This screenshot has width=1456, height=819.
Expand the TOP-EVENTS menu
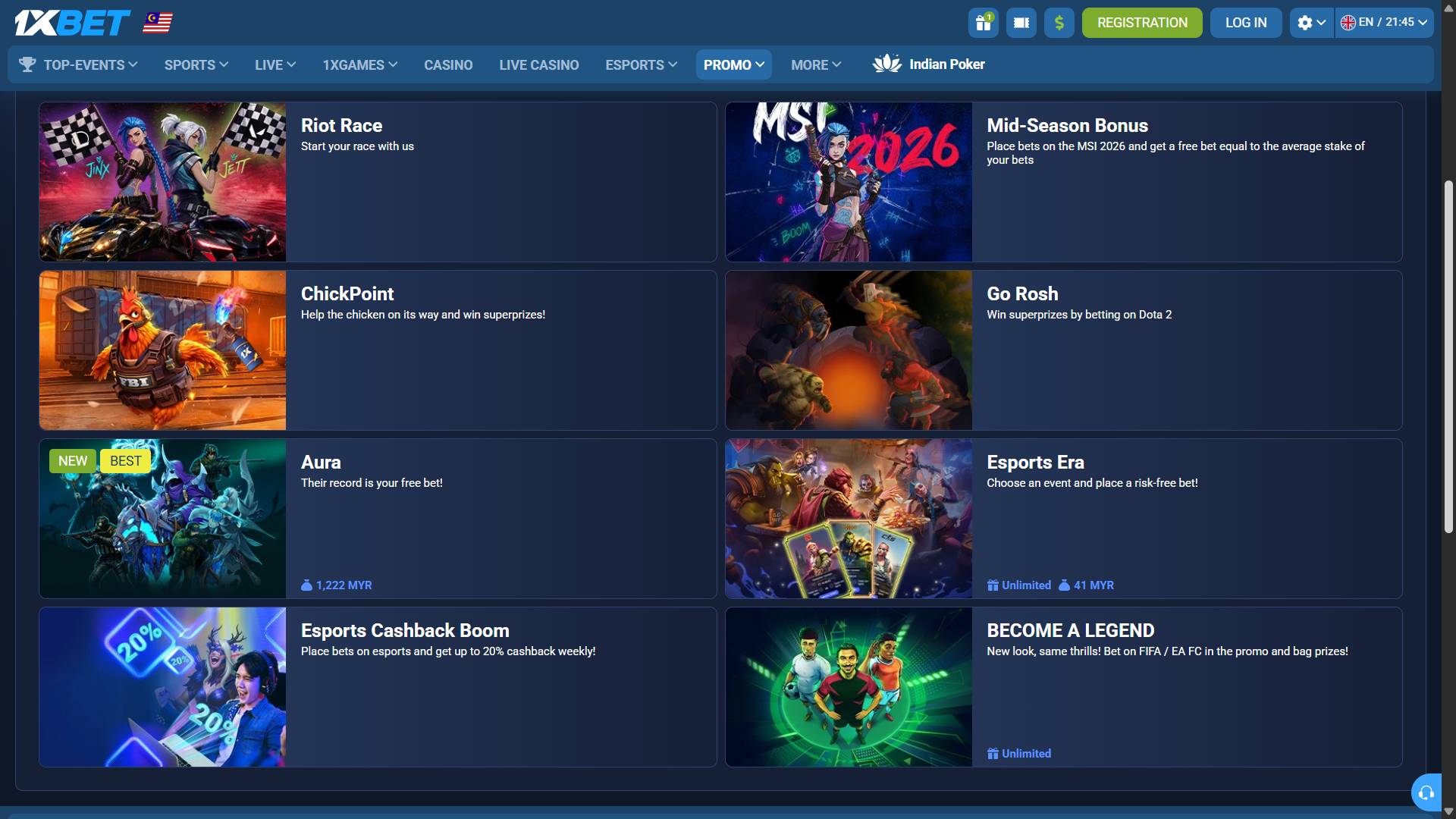[78, 65]
